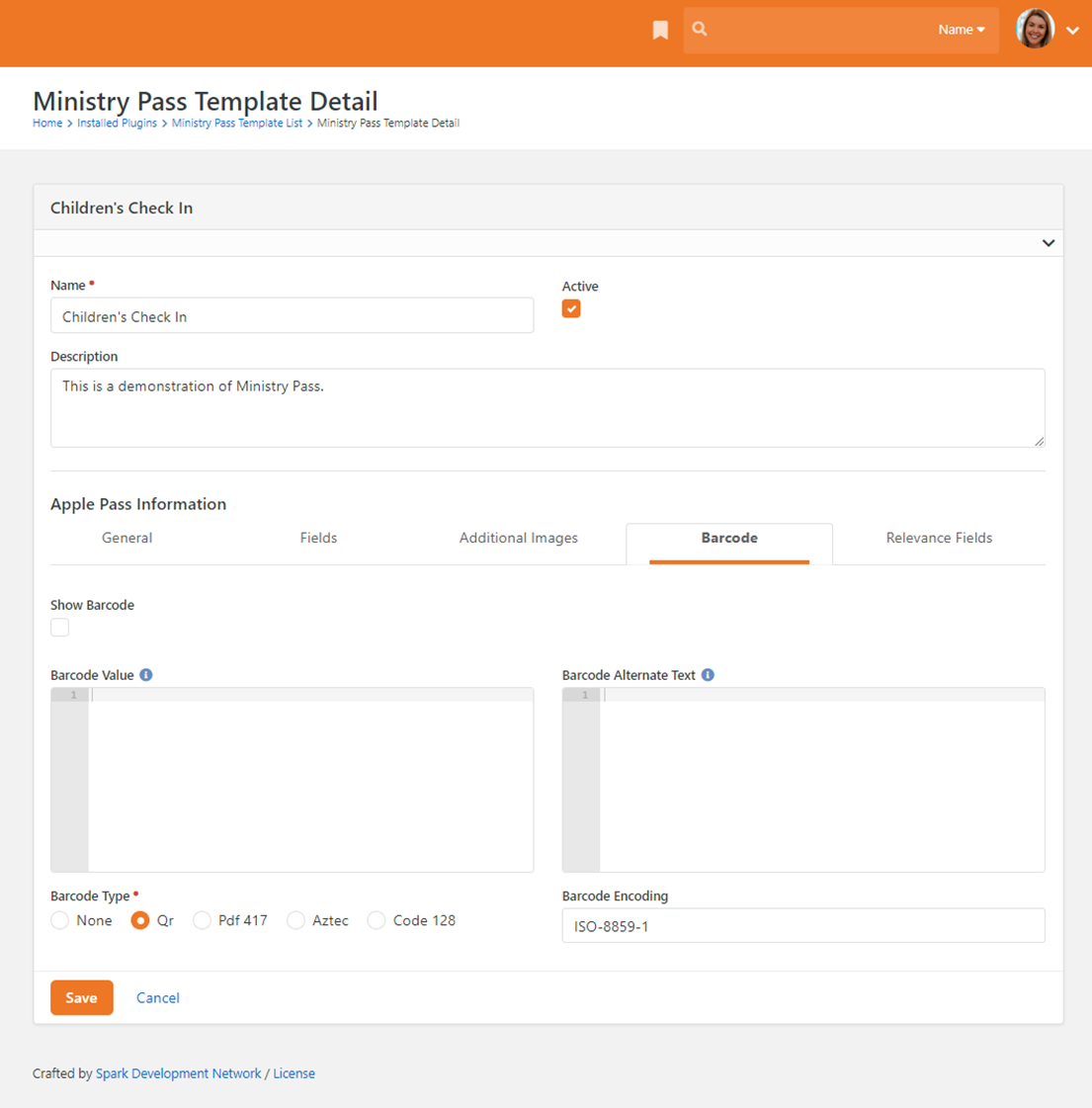Select the Aztec barcode type

[295, 920]
